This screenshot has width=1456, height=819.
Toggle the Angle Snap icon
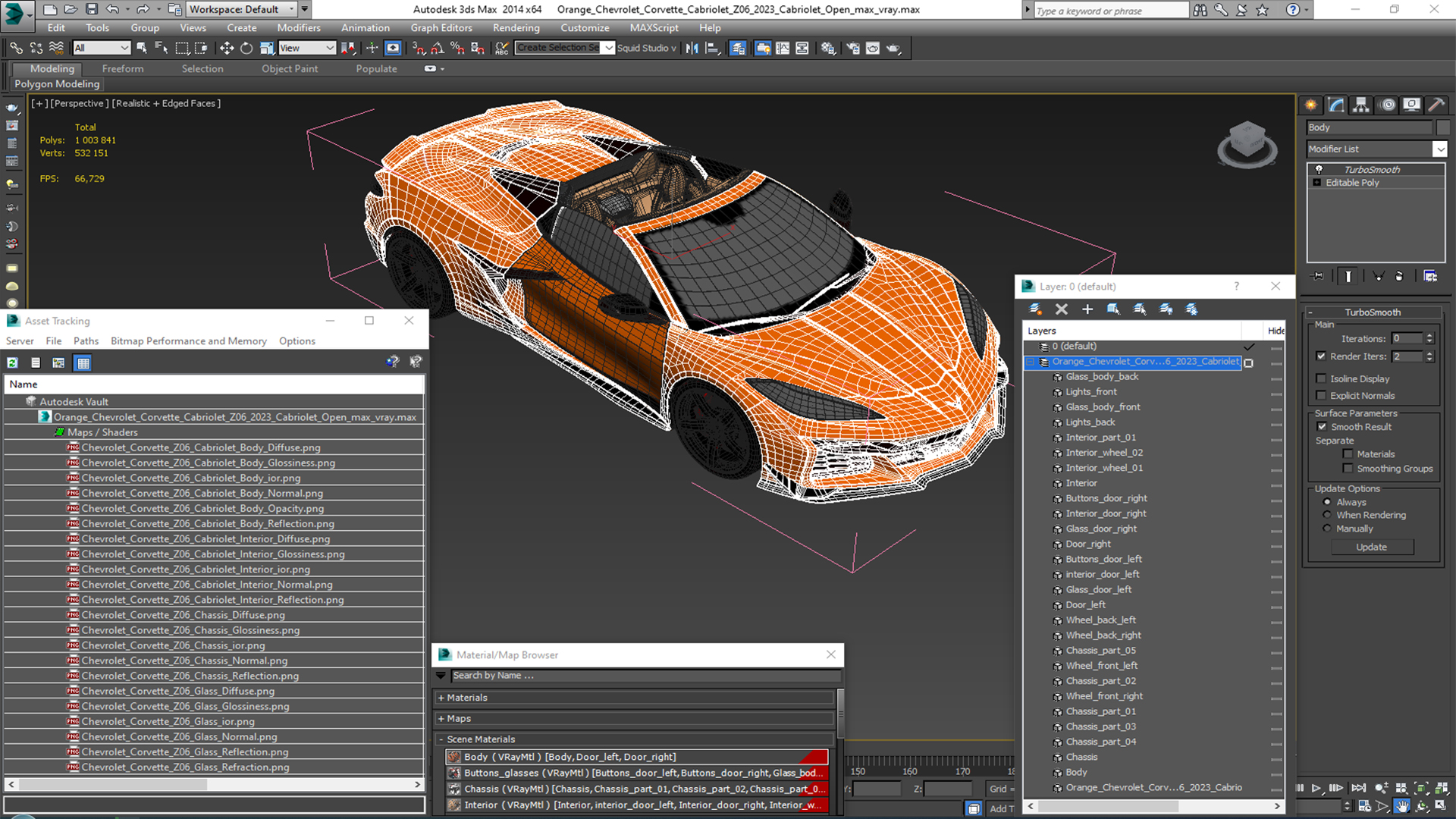tap(438, 48)
